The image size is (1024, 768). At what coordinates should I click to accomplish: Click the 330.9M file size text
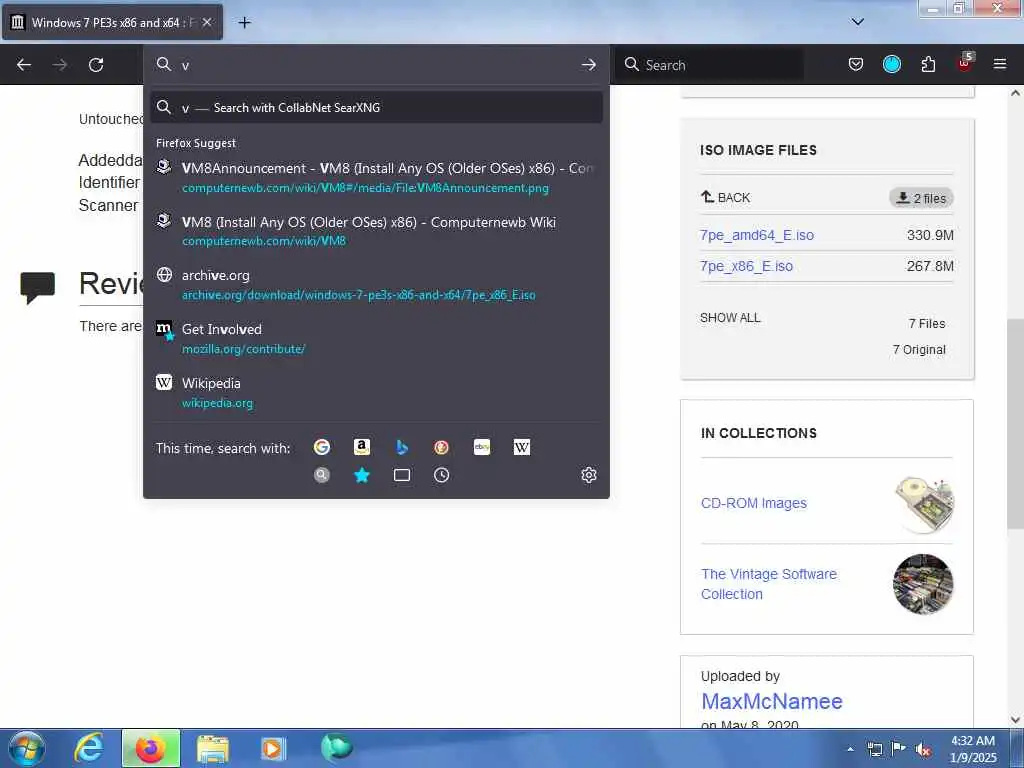click(930, 235)
